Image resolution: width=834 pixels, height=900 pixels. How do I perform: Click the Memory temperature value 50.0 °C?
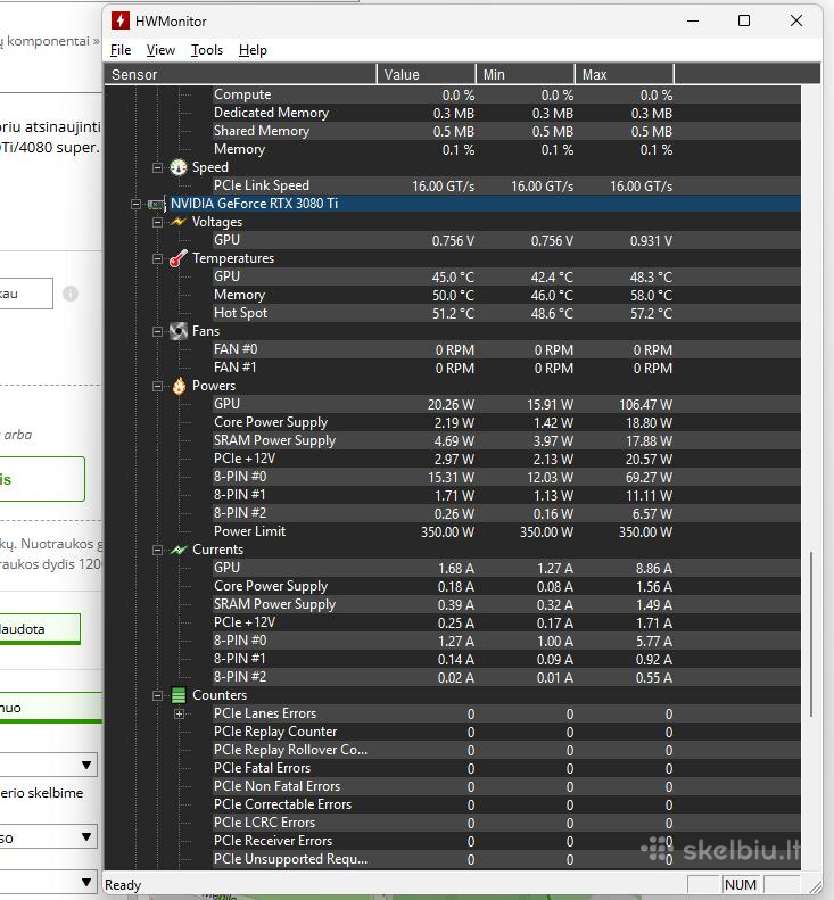tap(453, 295)
